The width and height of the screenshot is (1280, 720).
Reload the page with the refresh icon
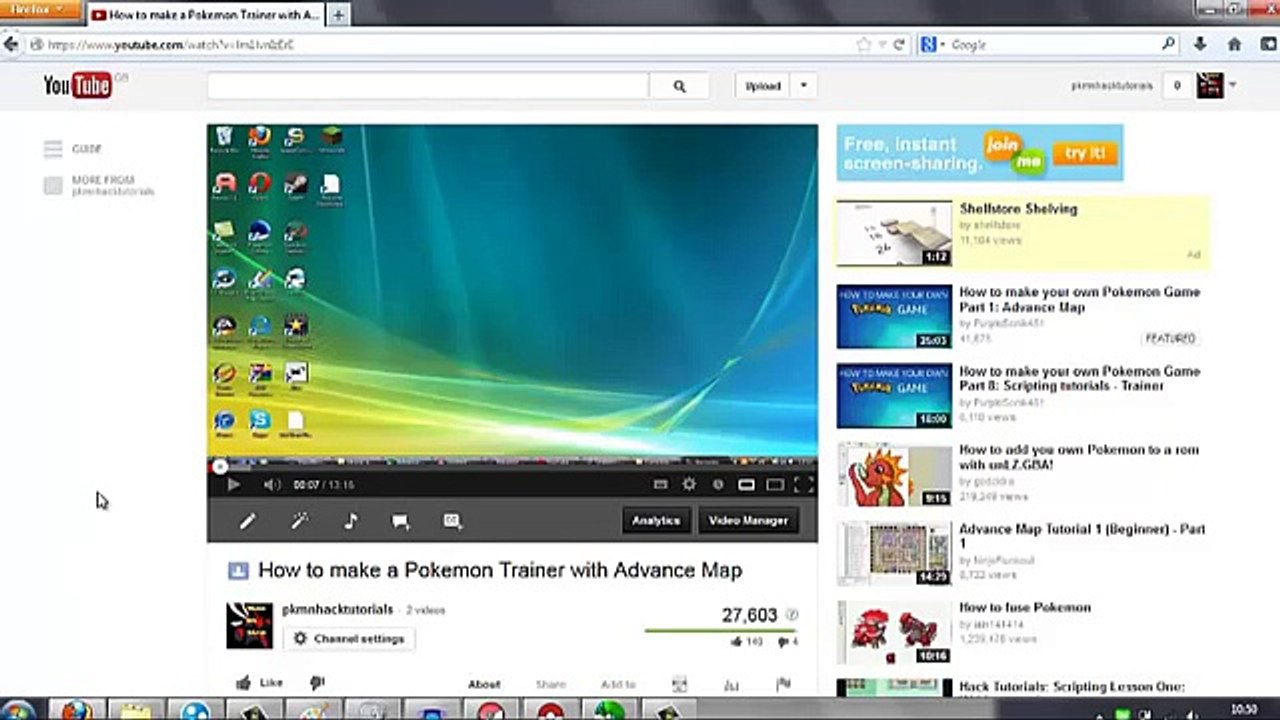(x=899, y=44)
